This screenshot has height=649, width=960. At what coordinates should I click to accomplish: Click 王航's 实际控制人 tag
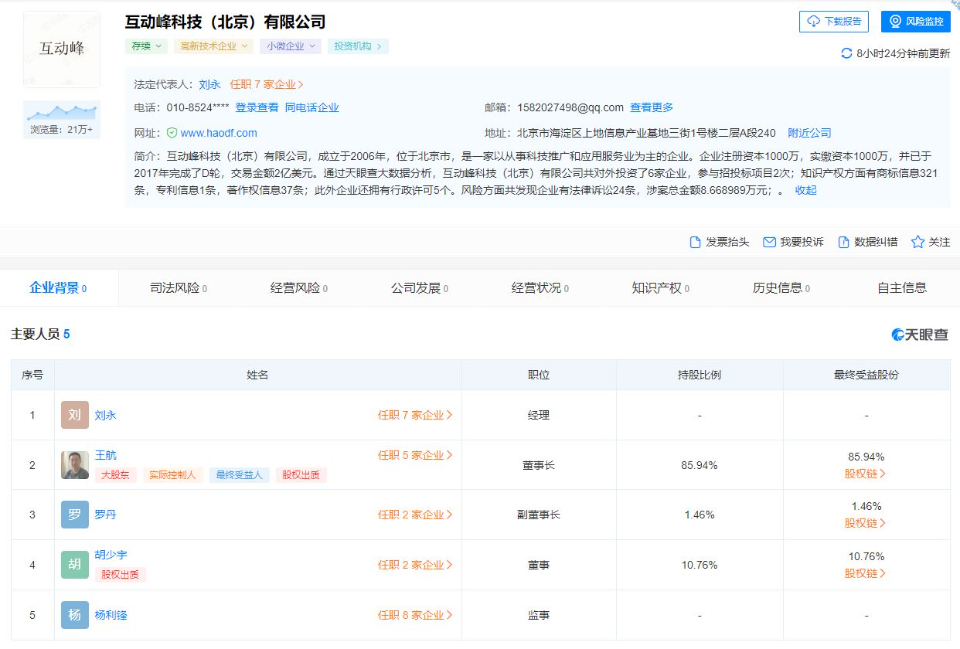[172, 475]
